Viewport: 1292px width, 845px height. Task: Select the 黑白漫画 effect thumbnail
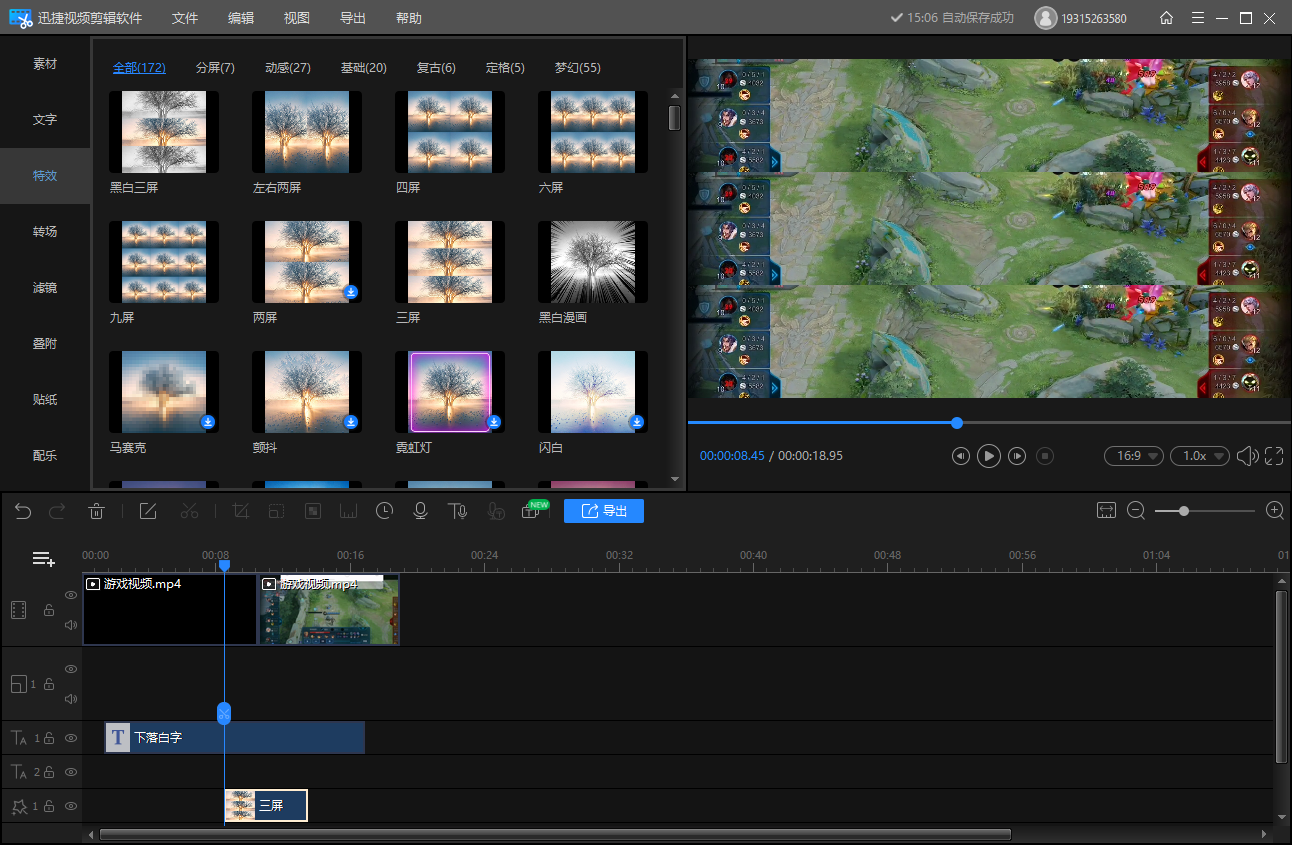click(x=593, y=262)
